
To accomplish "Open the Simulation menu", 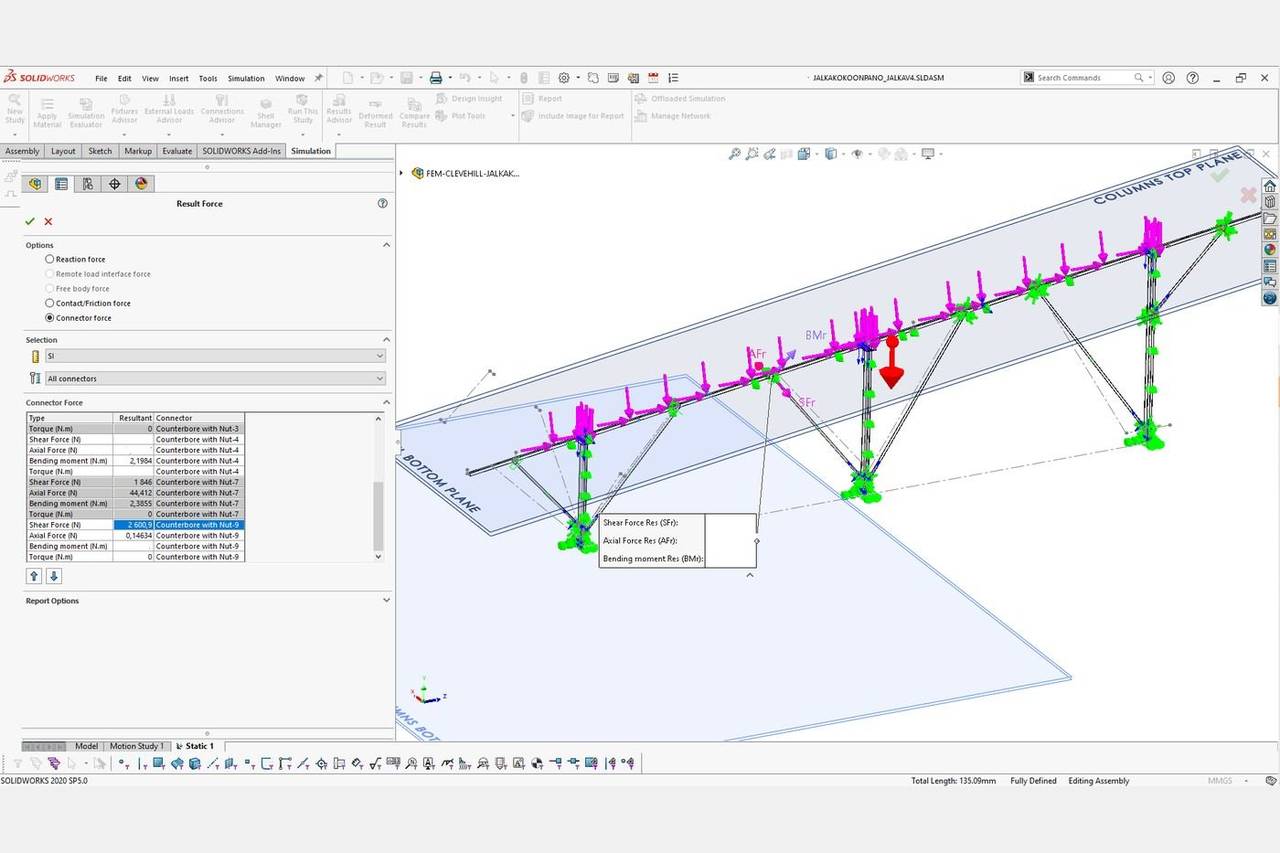I will (246, 78).
